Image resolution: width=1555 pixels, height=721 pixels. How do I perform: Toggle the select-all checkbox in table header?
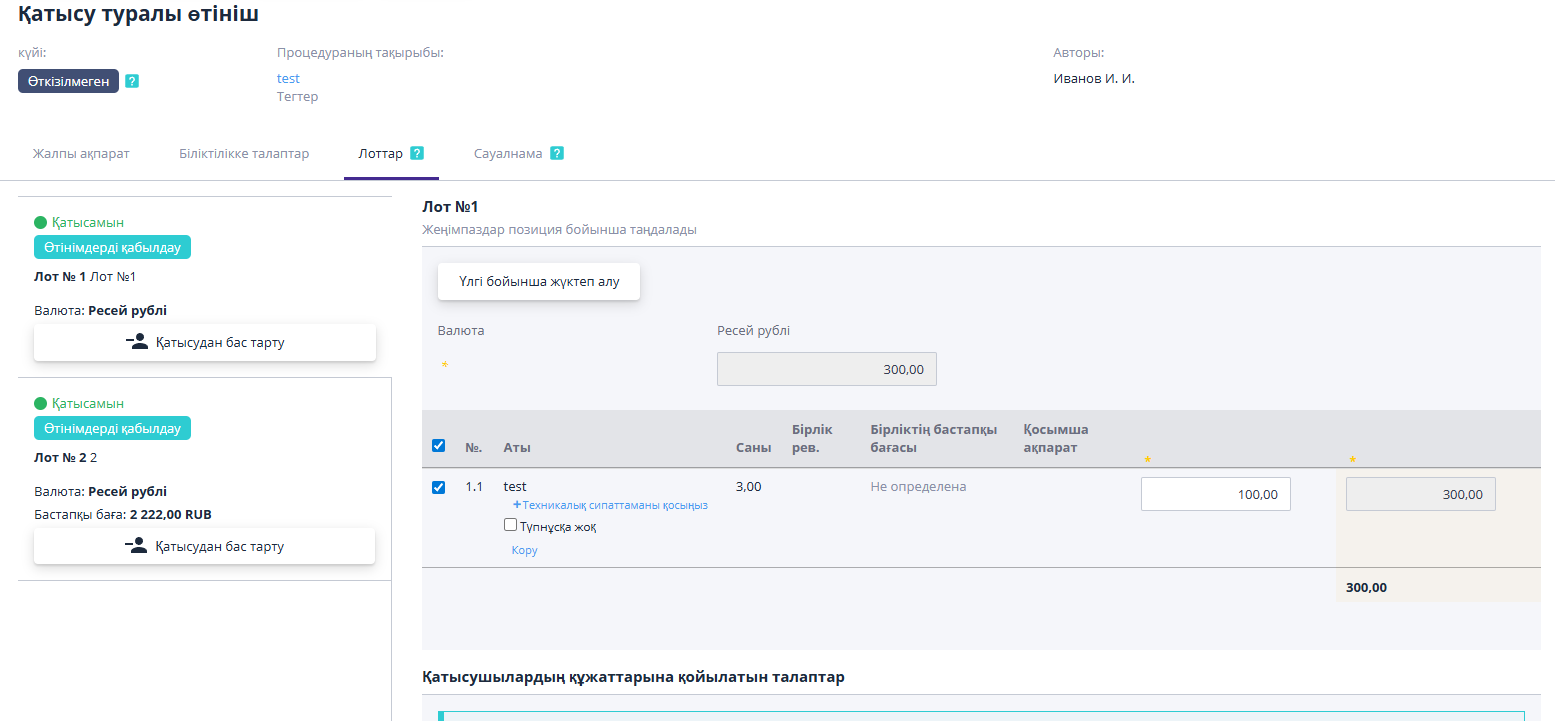click(438, 446)
